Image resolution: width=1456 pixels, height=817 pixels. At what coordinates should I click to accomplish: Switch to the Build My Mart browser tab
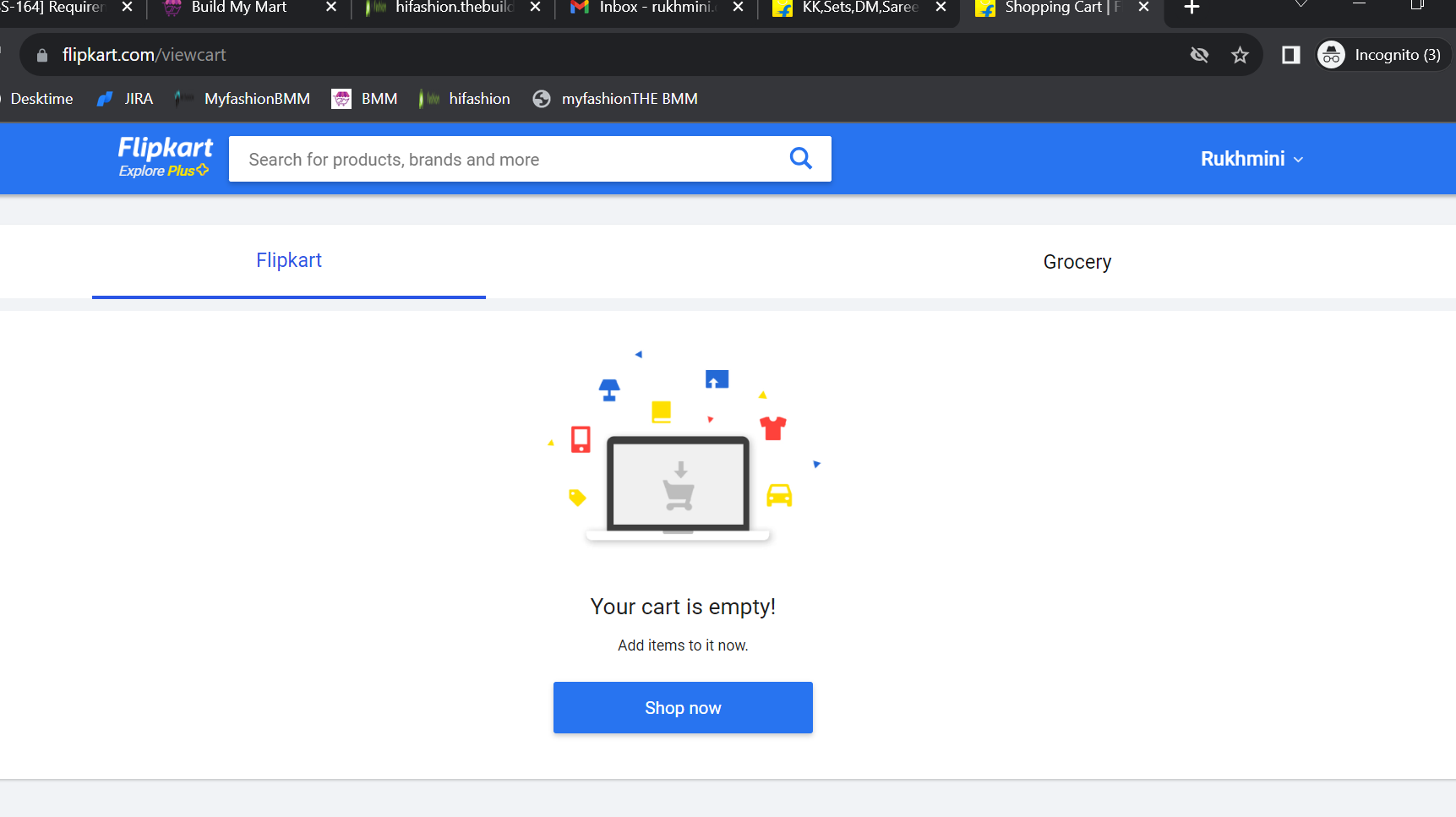coord(239,7)
